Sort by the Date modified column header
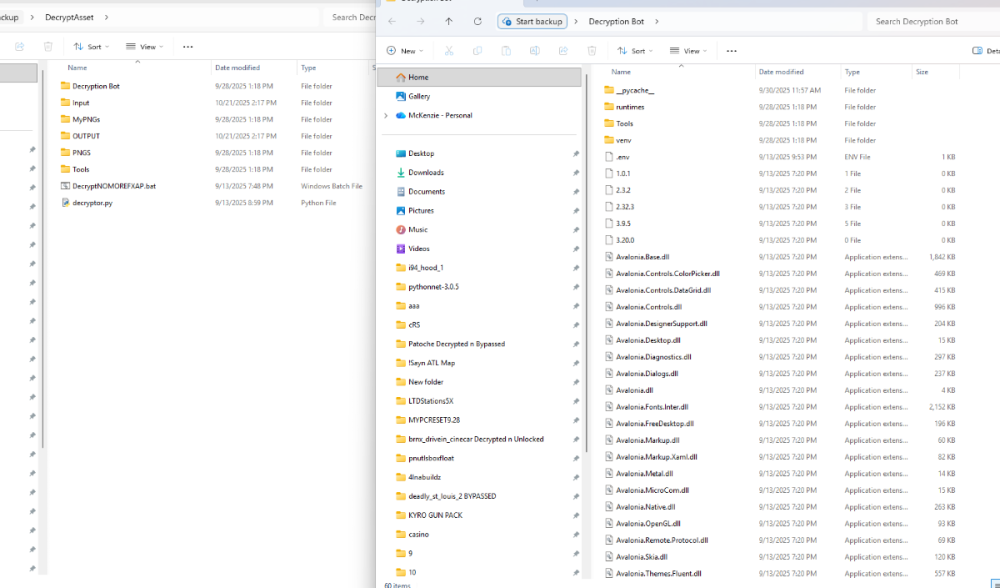The width and height of the screenshot is (1000, 588). tap(780, 72)
